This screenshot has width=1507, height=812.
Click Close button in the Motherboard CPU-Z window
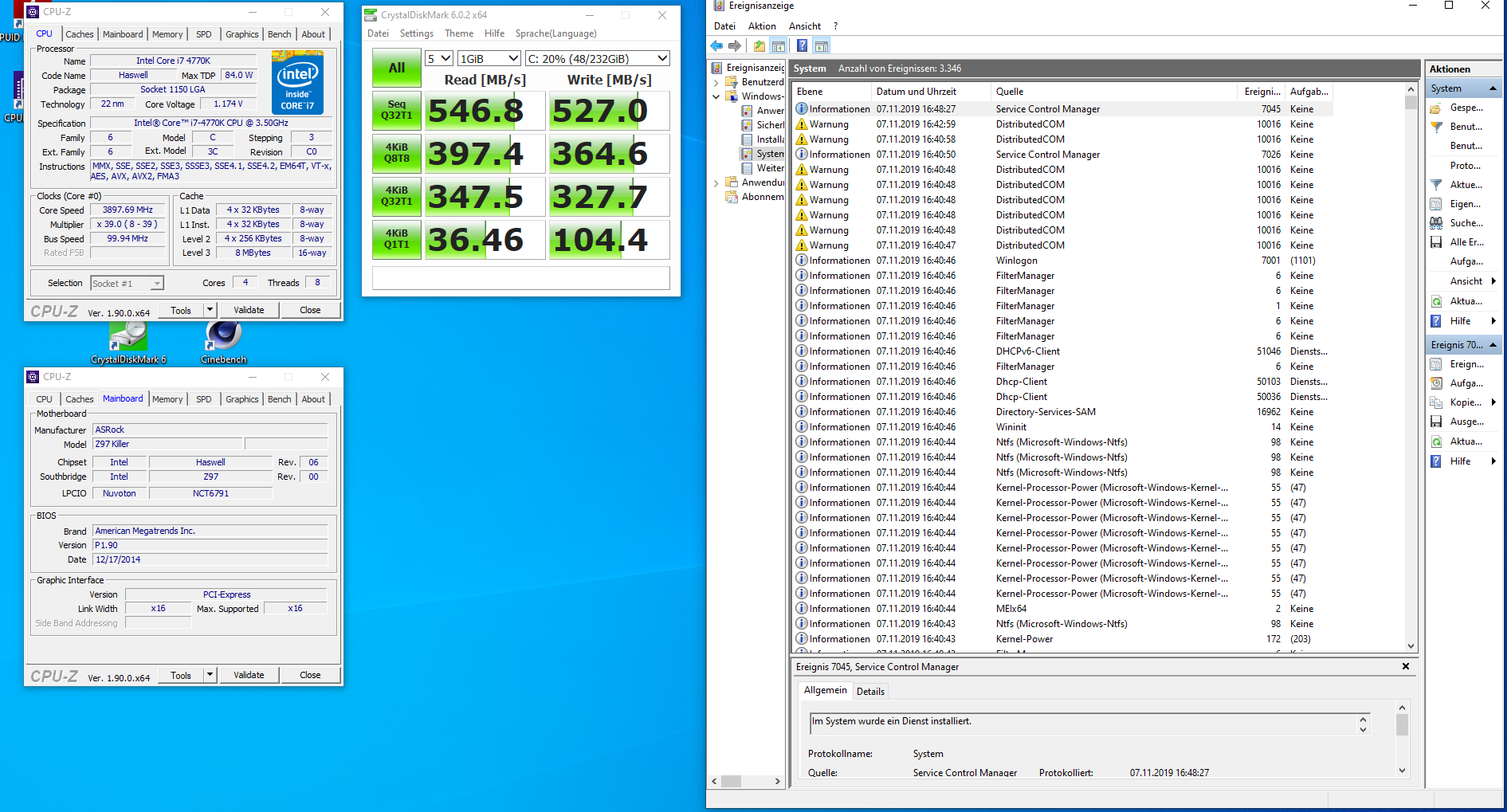tap(310, 675)
